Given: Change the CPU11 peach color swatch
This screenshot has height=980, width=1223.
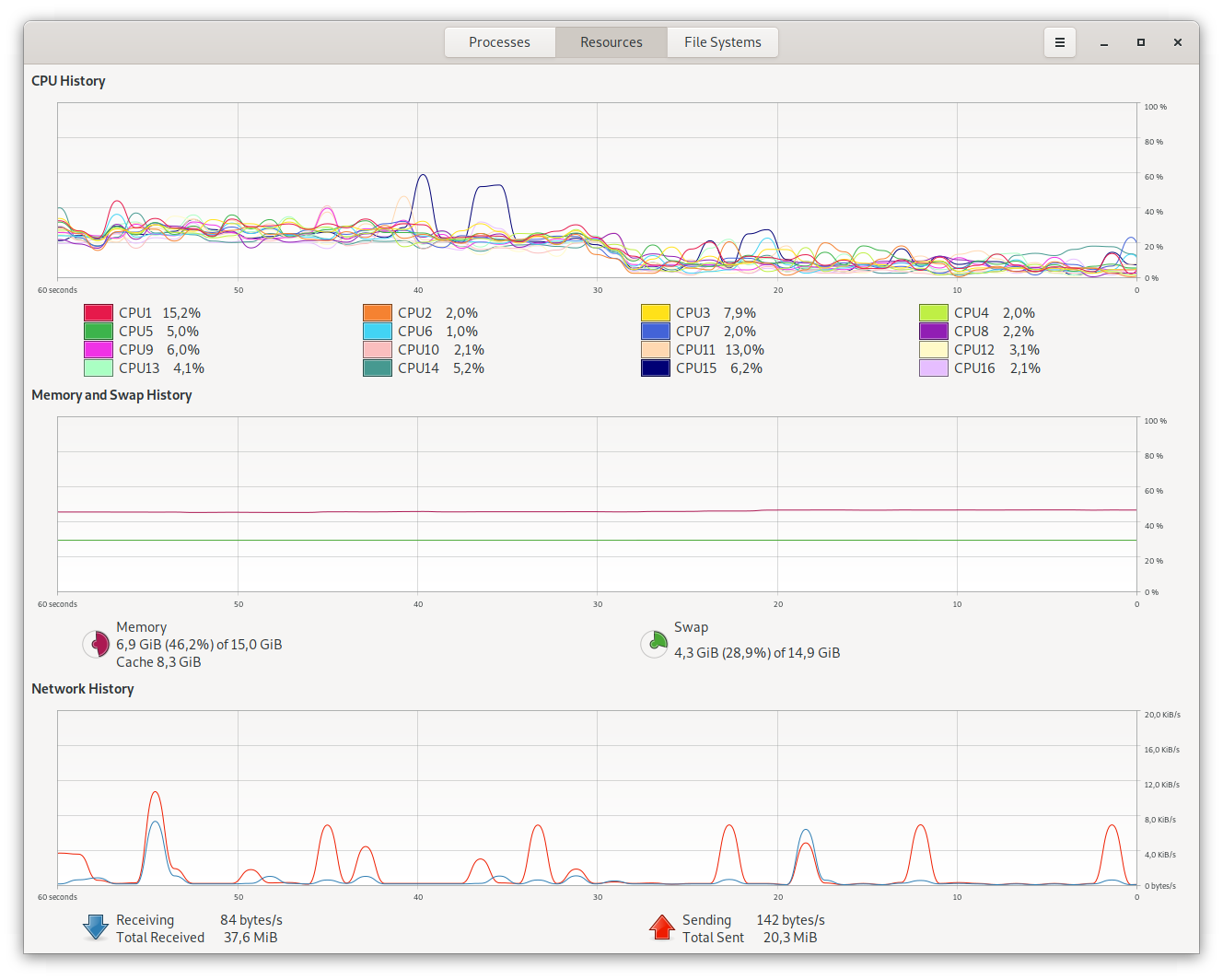Looking at the screenshot, I should point(656,350).
